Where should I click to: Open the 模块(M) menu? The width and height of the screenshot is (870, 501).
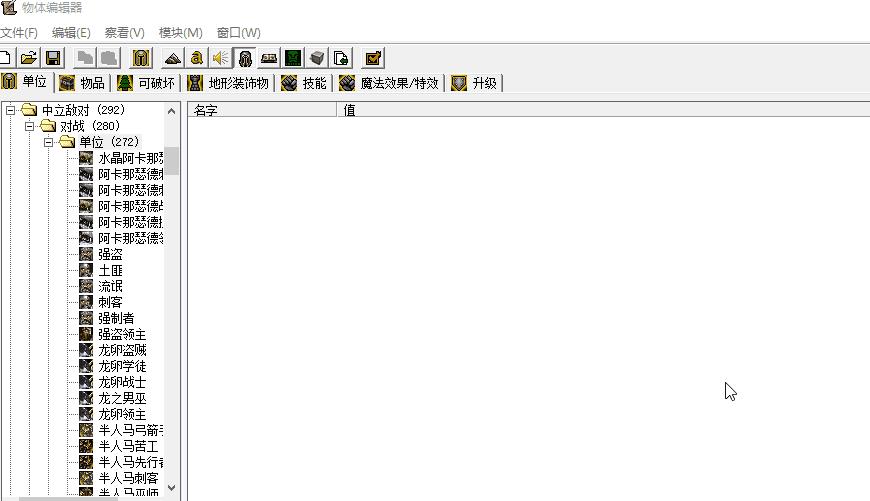[x=180, y=33]
